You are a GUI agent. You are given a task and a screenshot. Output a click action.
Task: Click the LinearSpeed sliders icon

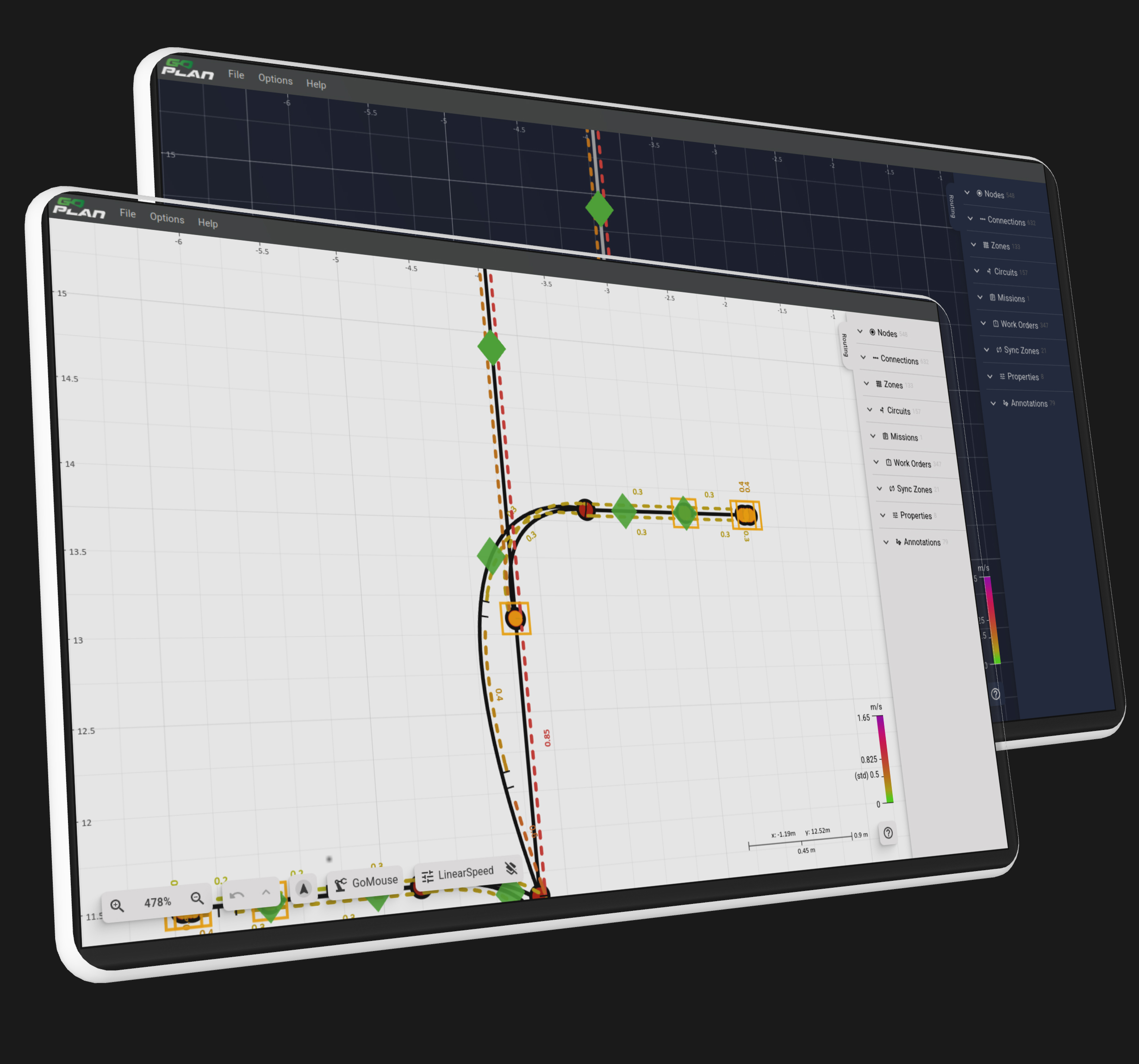427,876
